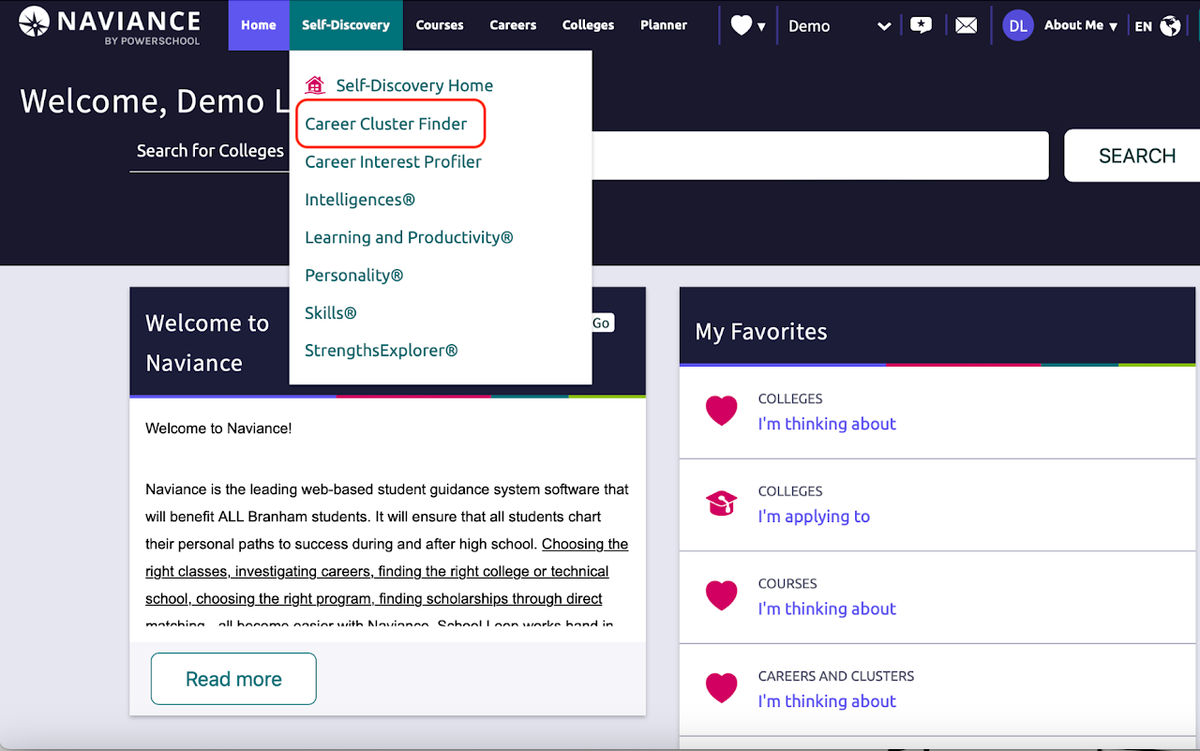1200x751 pixels.
Task: Open the Planner menu
Action: [664, 25]
